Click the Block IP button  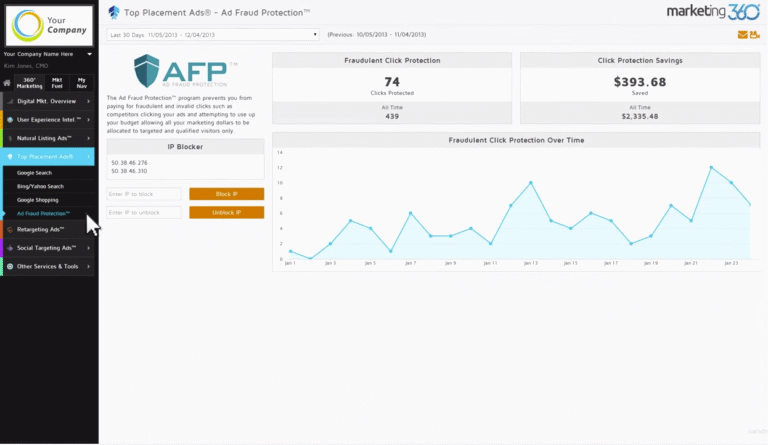[x=226, y=194]
